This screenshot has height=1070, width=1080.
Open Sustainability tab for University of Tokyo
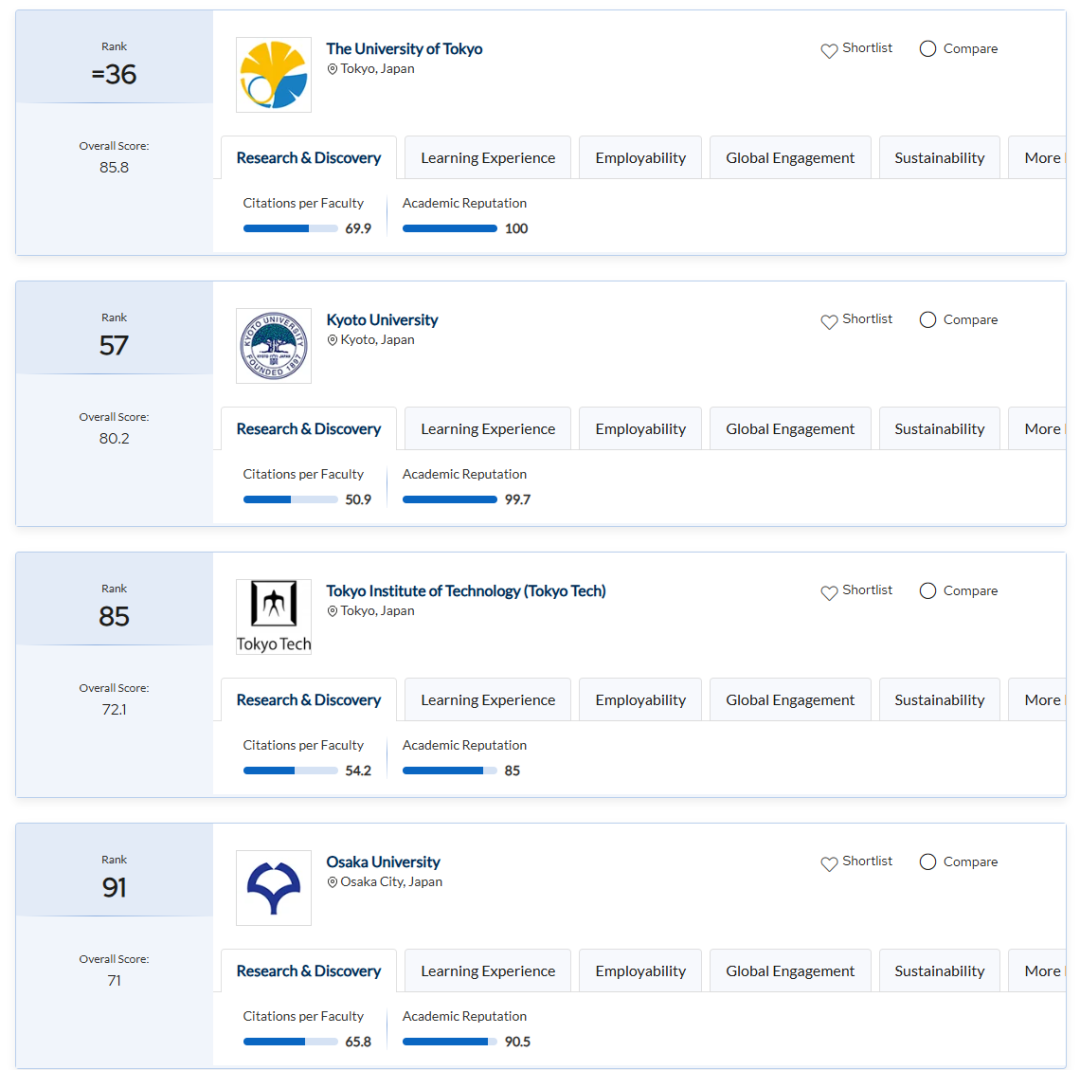[x=939, y=158]
